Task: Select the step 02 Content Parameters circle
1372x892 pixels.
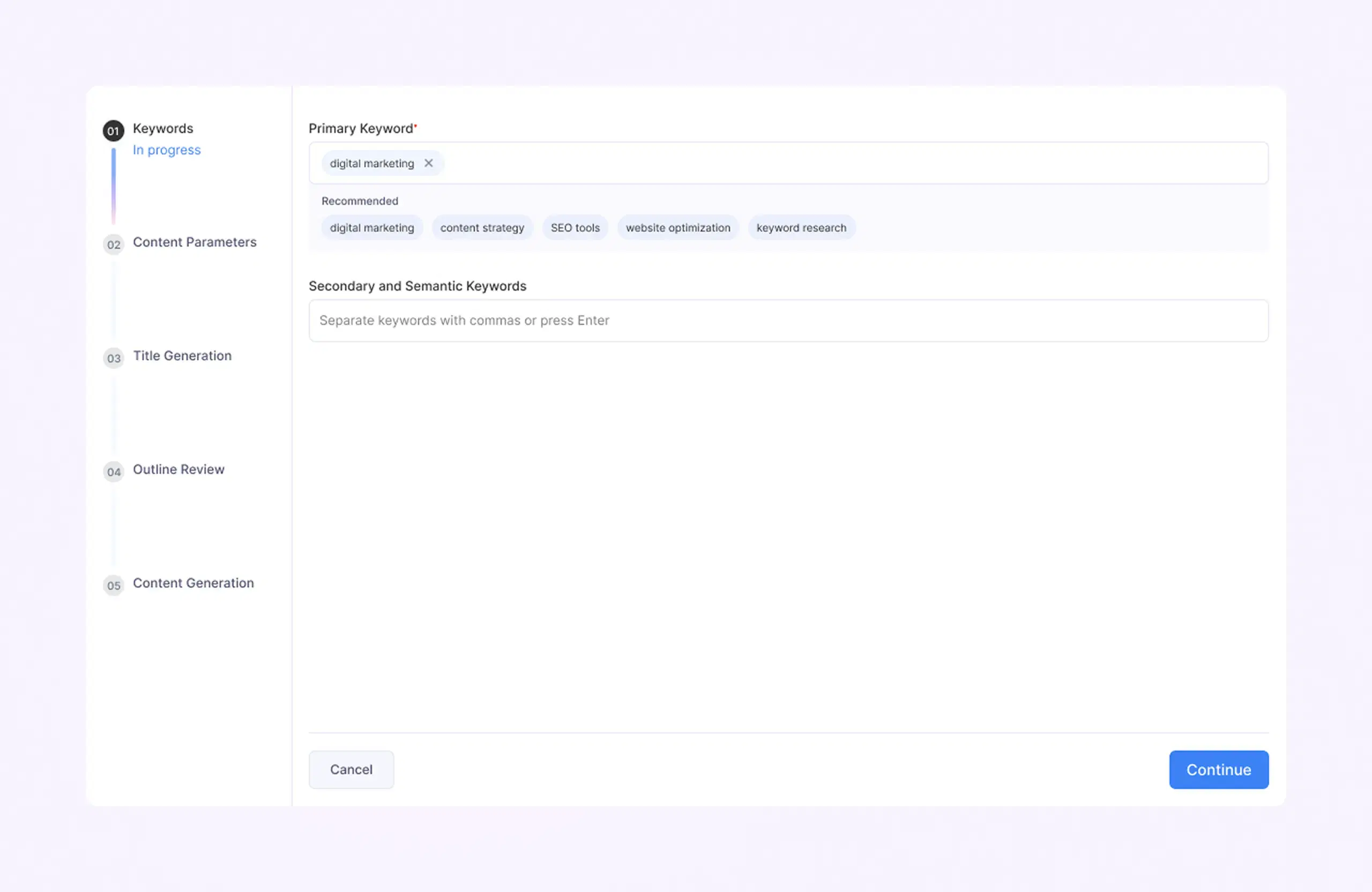Action: pyautogui.click(x=114, y=244)
